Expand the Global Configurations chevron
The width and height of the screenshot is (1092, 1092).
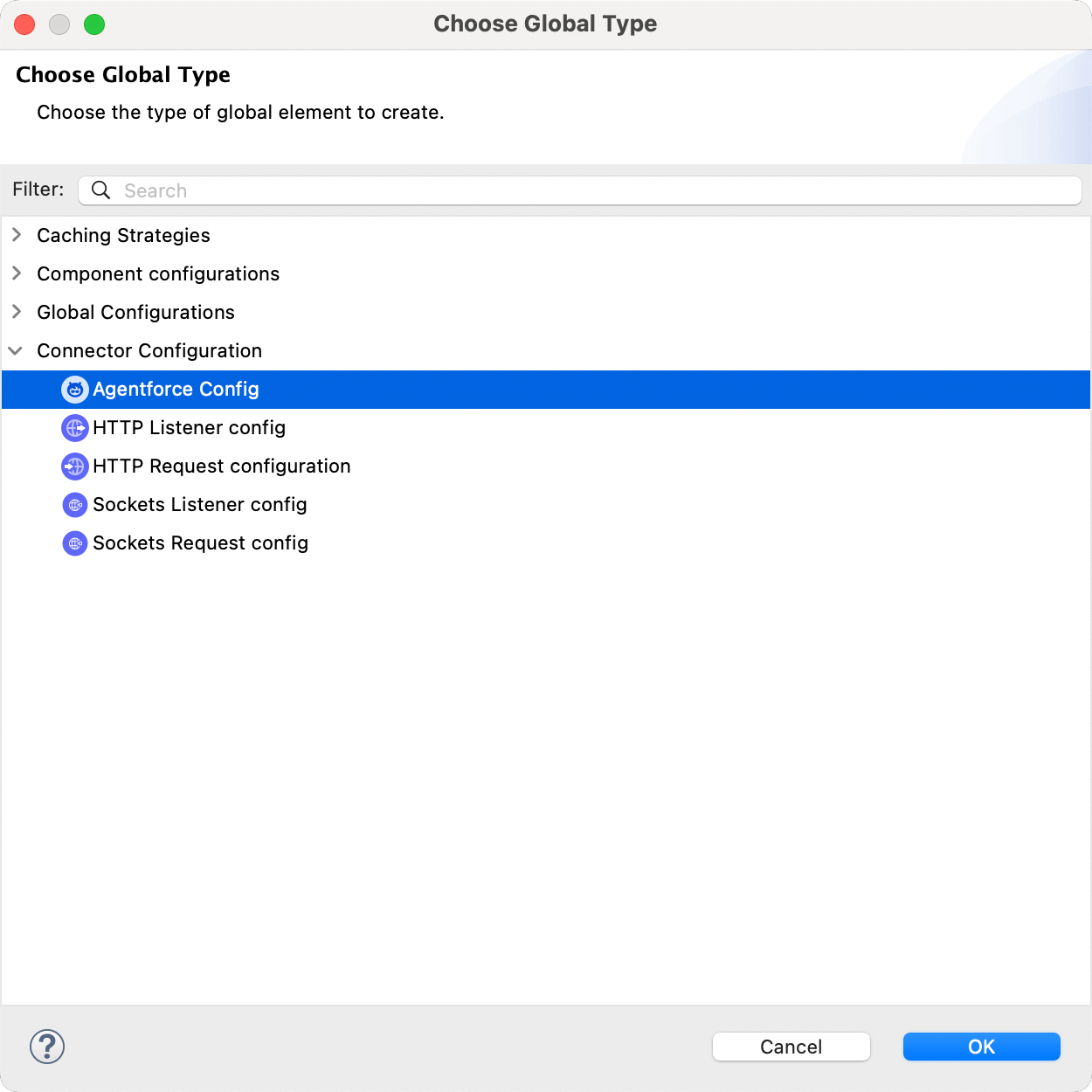pos(17,312)
